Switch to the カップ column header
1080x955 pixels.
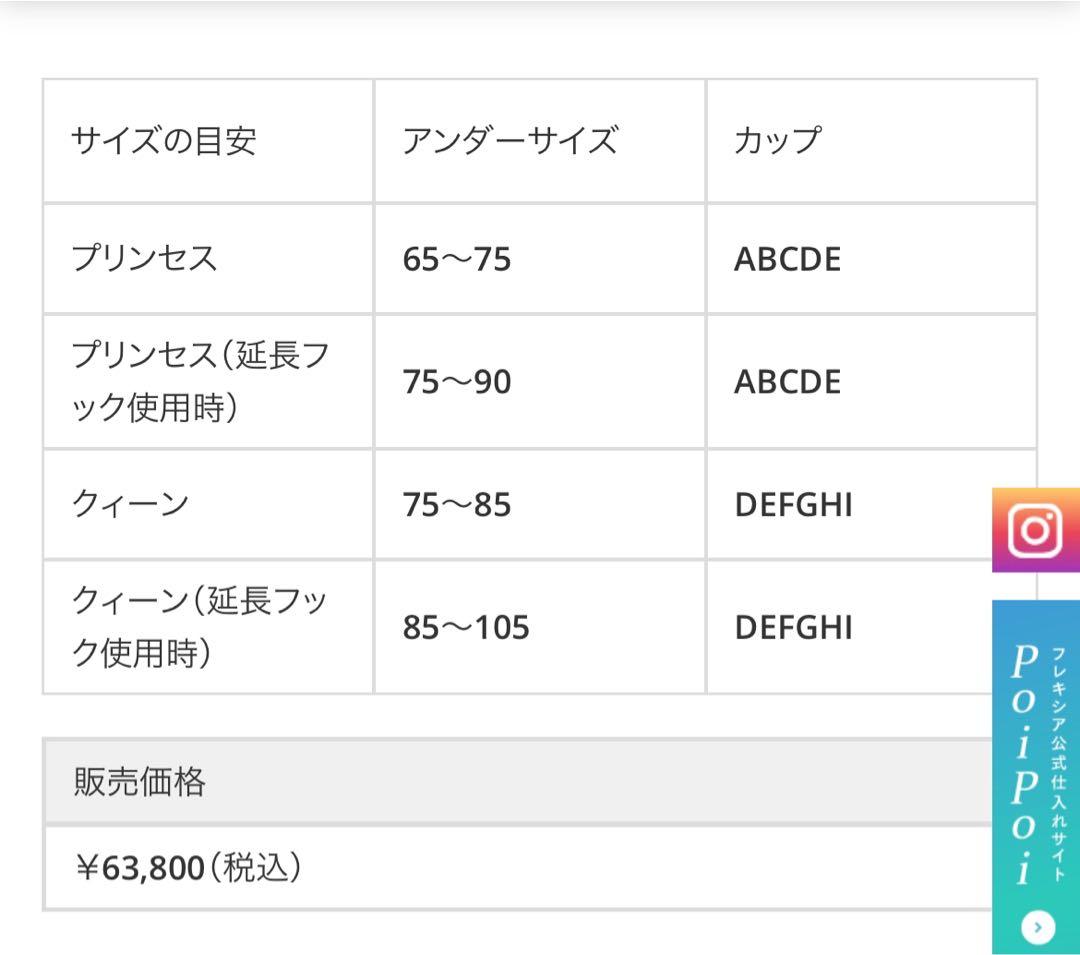[775, 140]
